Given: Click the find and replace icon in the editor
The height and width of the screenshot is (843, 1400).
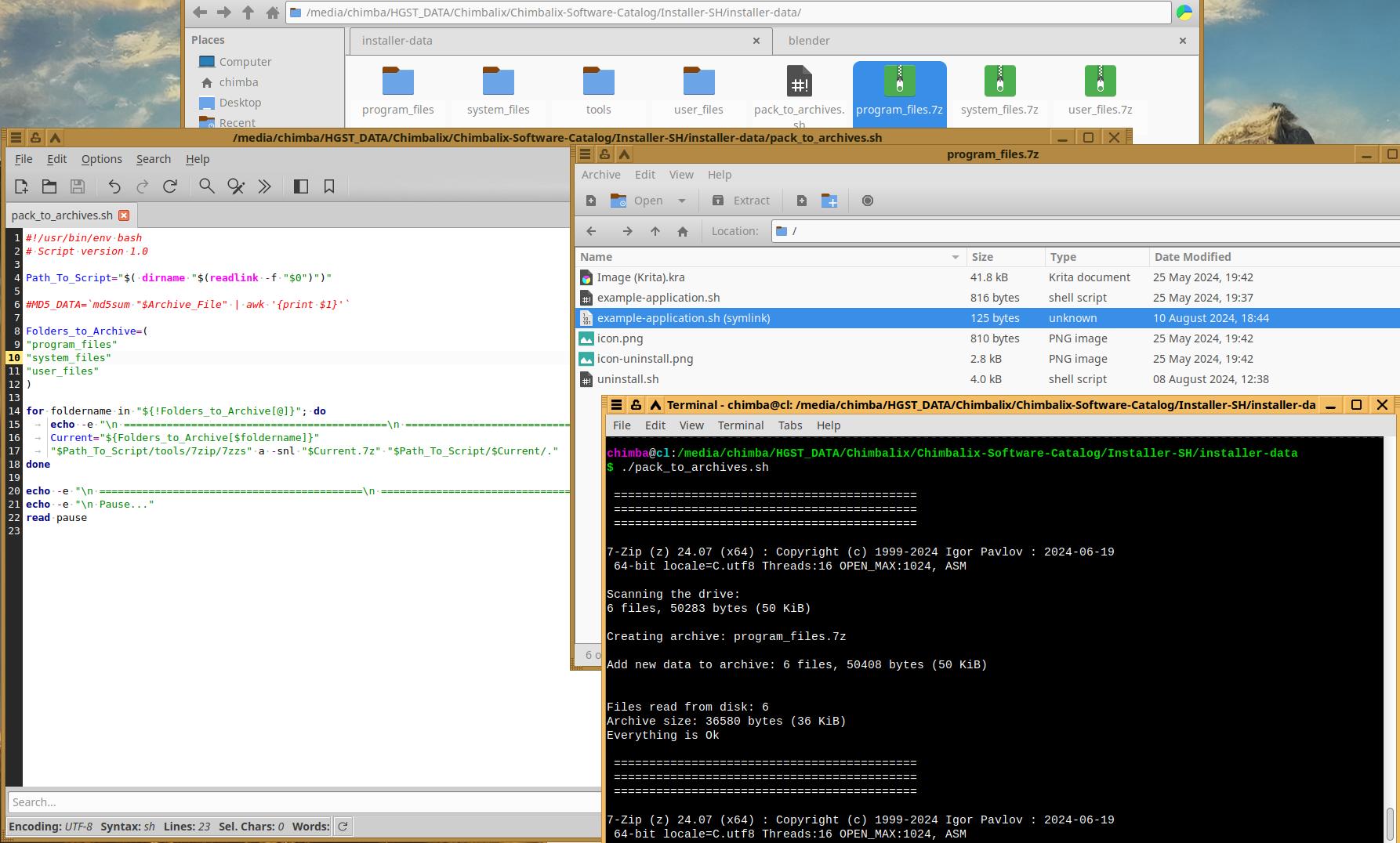Looking at the screenshot, I should pos(235,186).
